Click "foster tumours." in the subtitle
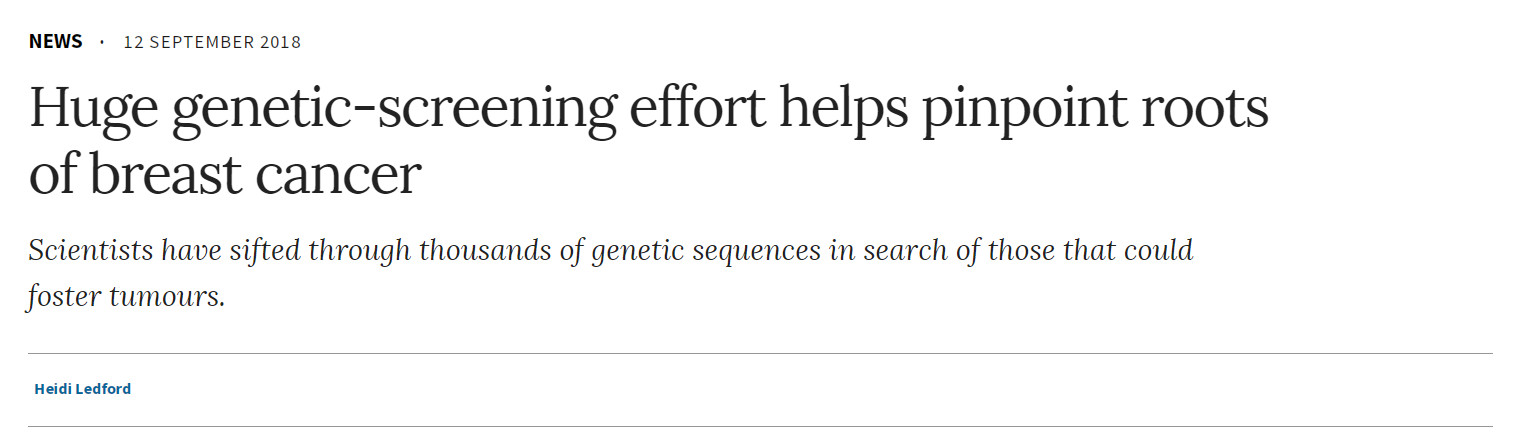The image size is (1538, 446). pyautogui.click(x=126, y=297)
